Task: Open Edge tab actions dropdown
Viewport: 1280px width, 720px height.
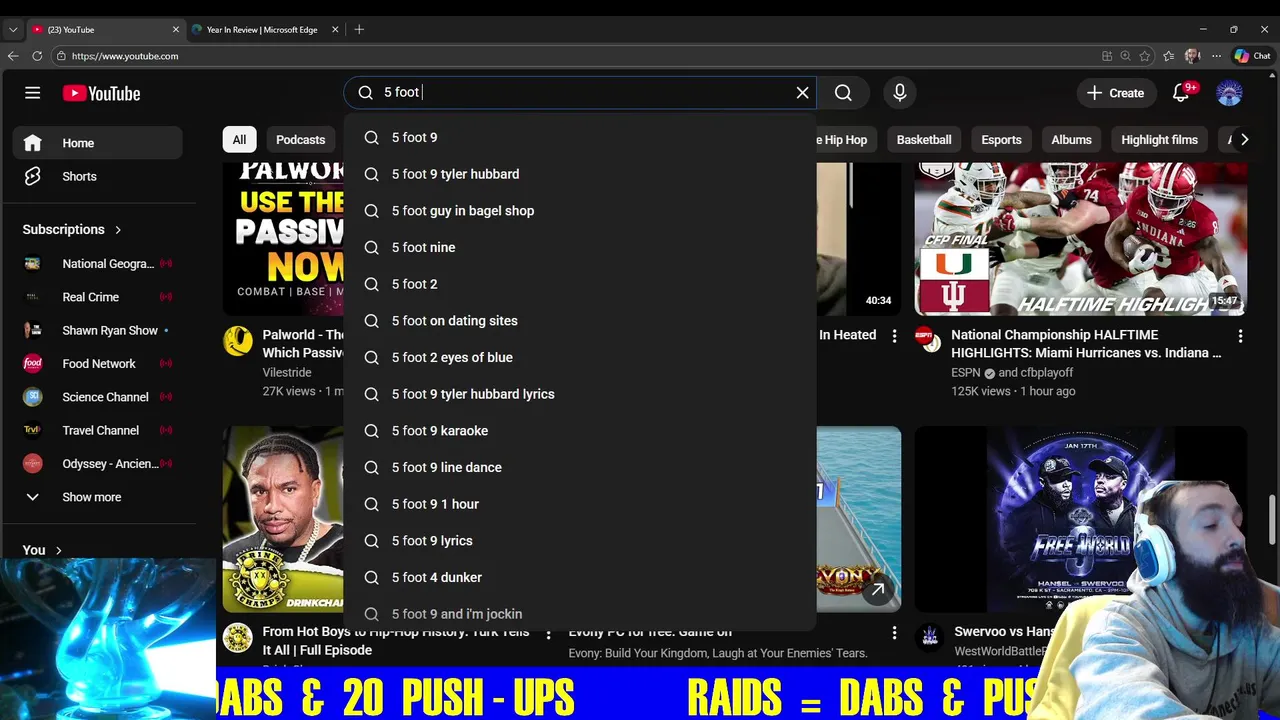Action: [x=13, y=30]
